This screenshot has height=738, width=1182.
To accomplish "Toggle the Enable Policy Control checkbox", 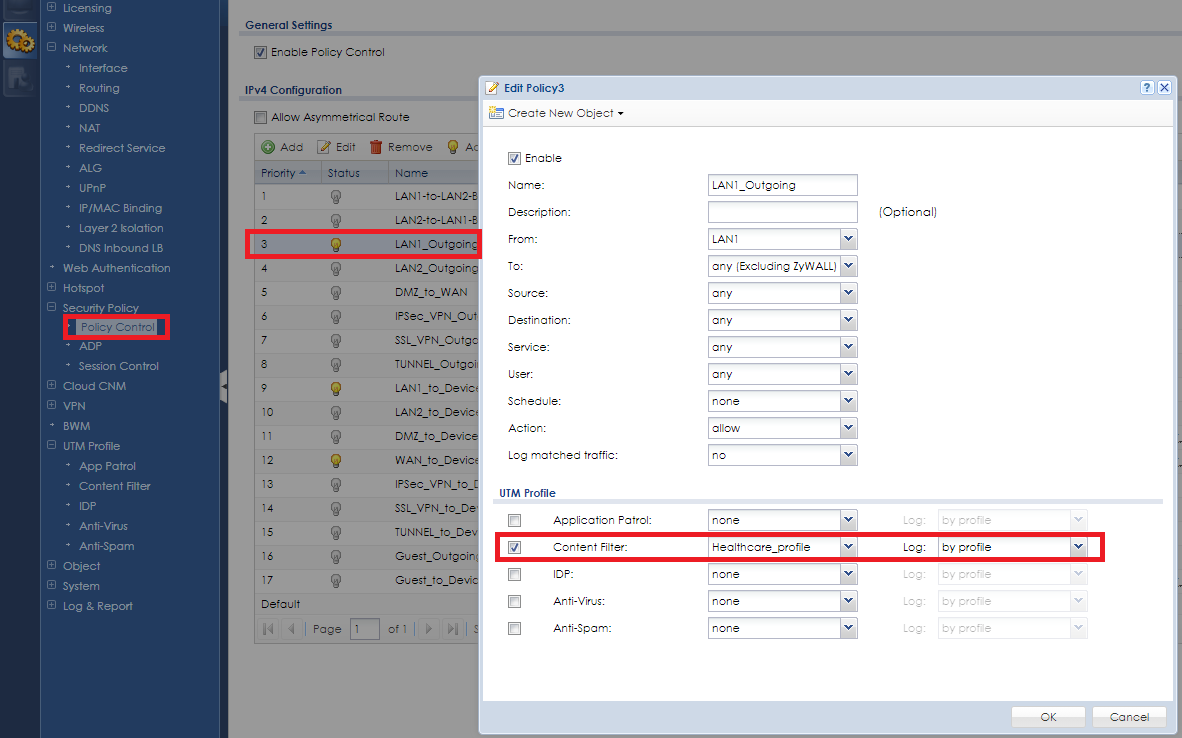I will tap(261, 52).
